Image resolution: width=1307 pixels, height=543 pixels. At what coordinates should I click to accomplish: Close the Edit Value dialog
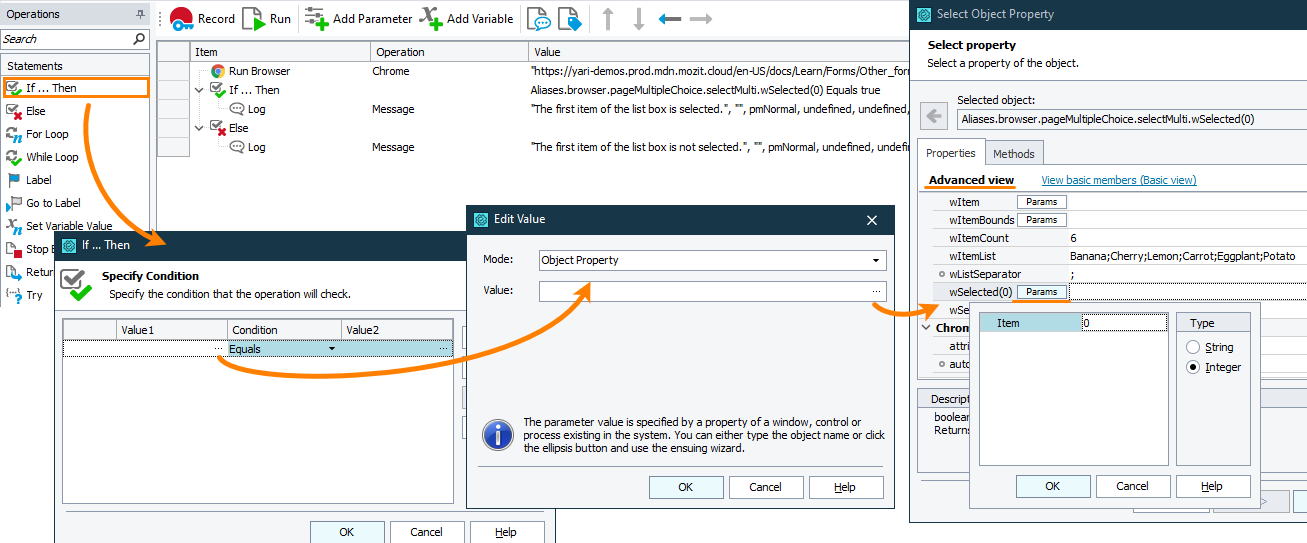872,220
